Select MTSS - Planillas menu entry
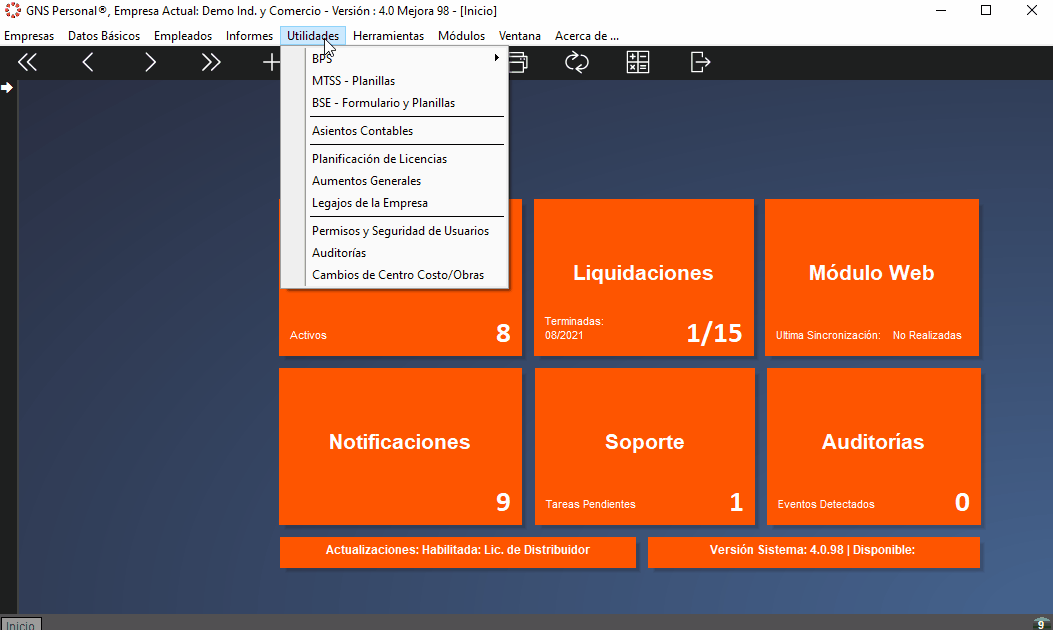The width and height of the screenshot is (1053, 630). point(406,81)
